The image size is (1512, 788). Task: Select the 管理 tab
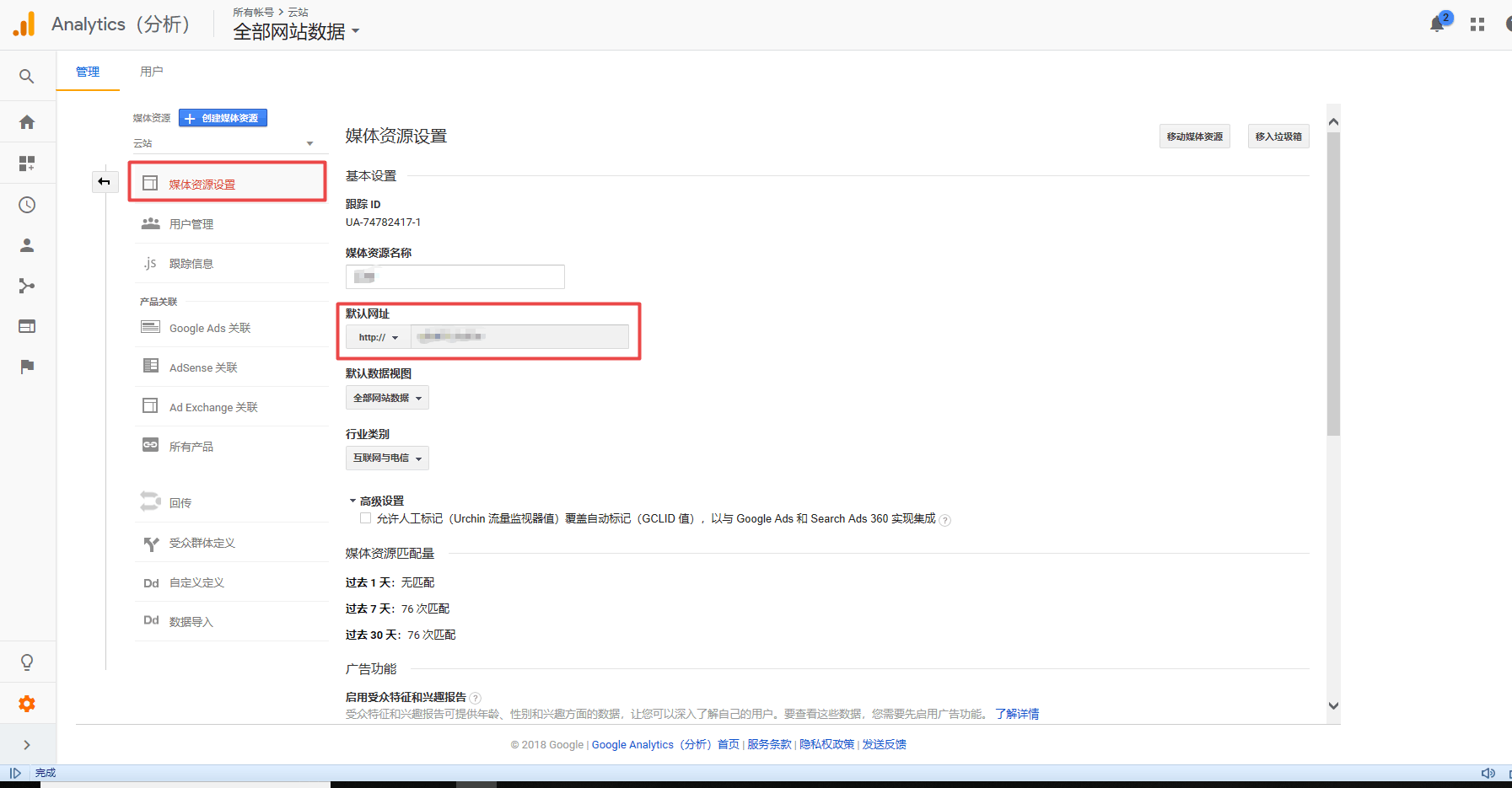pos(87,72)
